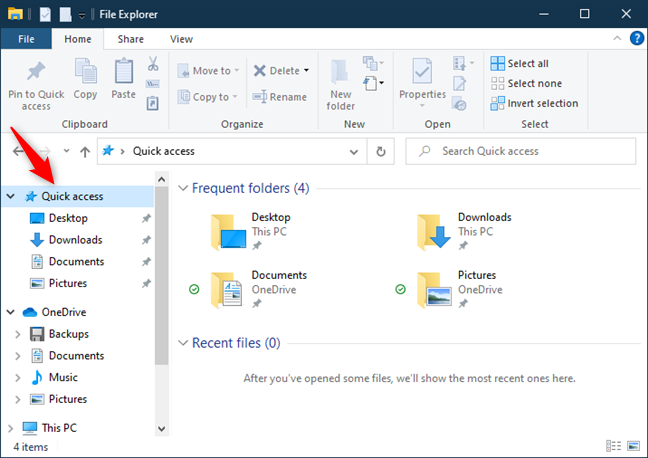Open the Delete dropdown arrow
Image resolution: width=648 pixels, height=458 pixels.
click(x=306, y=70)
